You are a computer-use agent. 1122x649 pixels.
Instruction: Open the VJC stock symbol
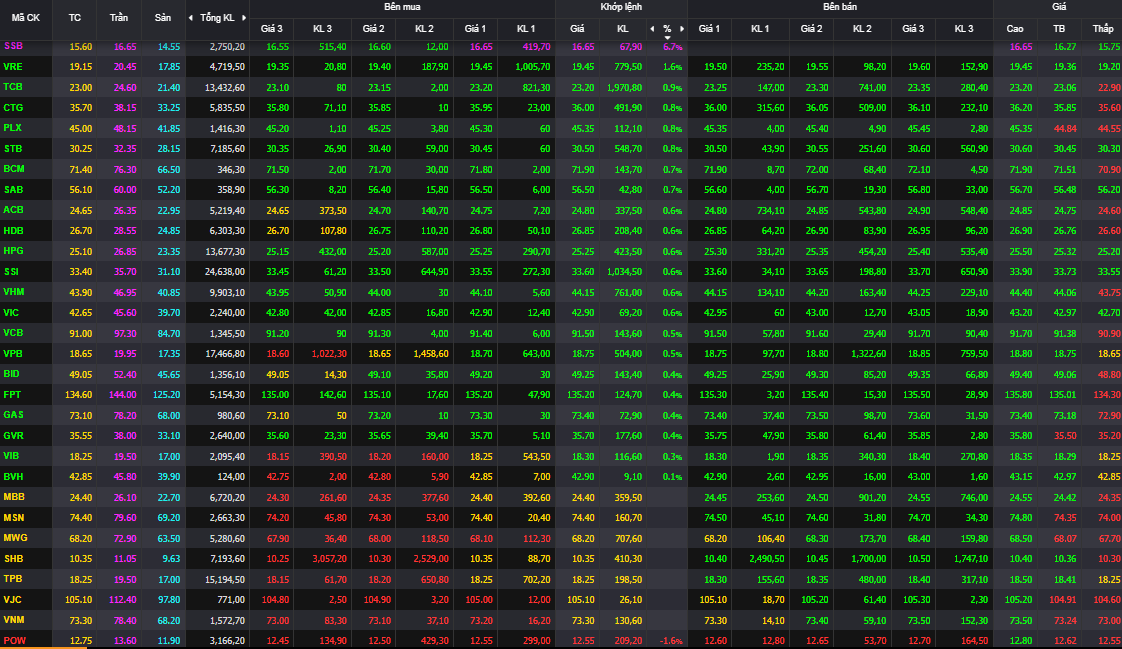tap(12, 600)
